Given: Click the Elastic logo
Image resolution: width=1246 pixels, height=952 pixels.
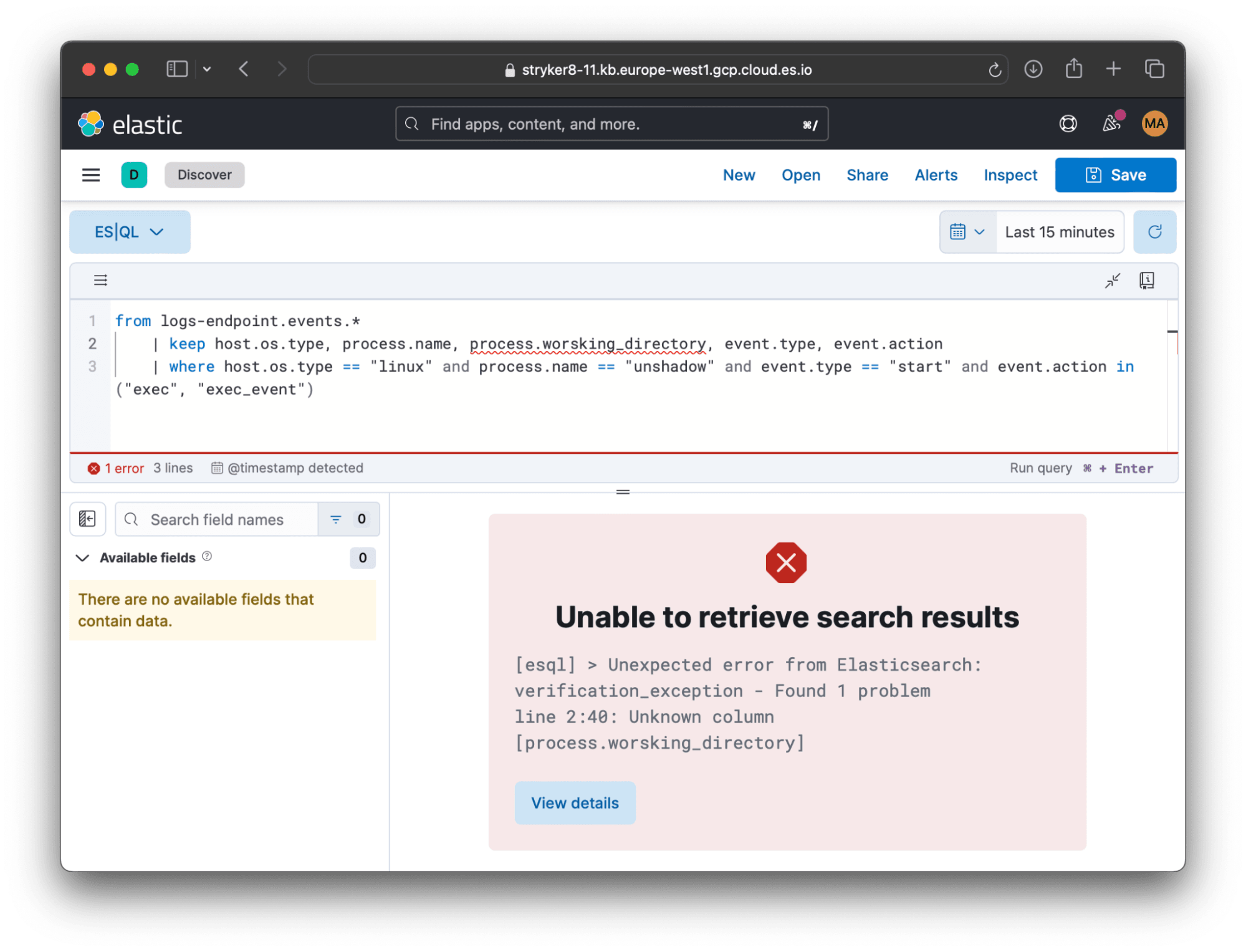Looking at the screenshot, I should [130, 124].
